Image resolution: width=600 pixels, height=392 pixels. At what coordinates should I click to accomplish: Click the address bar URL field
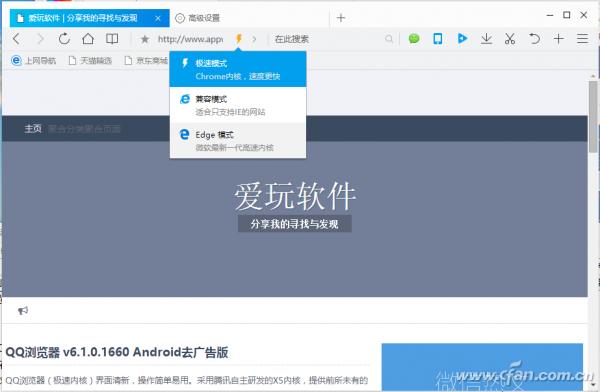coord(190,39)
